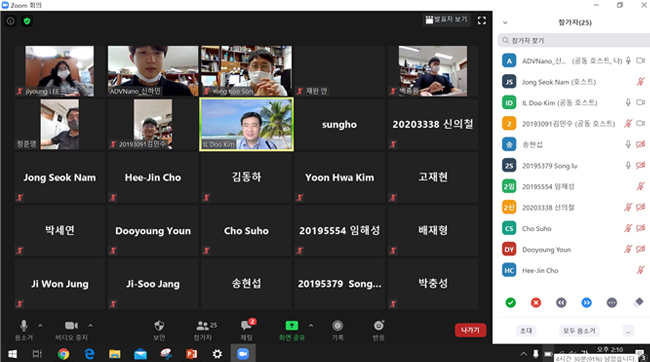Open Settings gear in taskbar
Viewport: 650px width, 362px height.
tap(217, 354)
